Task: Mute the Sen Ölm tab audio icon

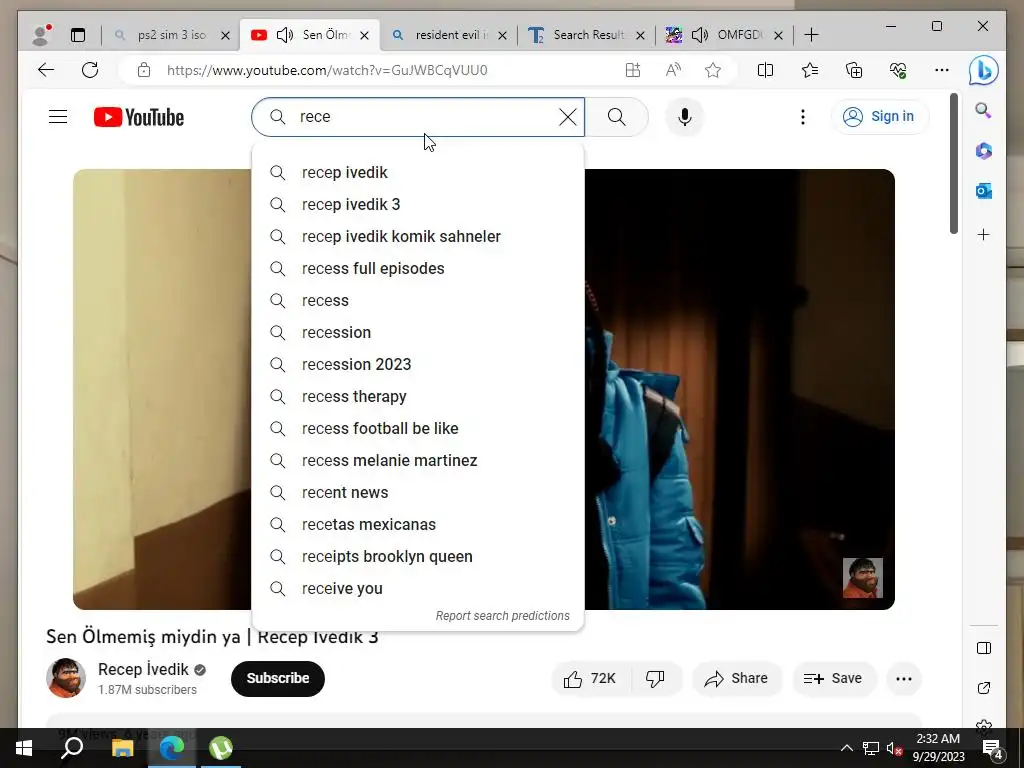Action: [285, 35]
